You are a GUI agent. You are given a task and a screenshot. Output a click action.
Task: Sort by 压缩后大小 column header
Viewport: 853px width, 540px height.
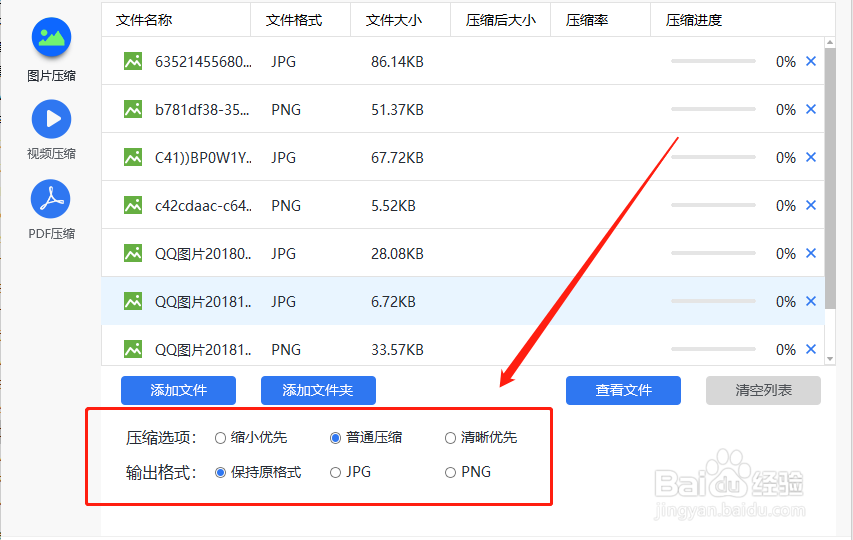[x=500, y=20]
